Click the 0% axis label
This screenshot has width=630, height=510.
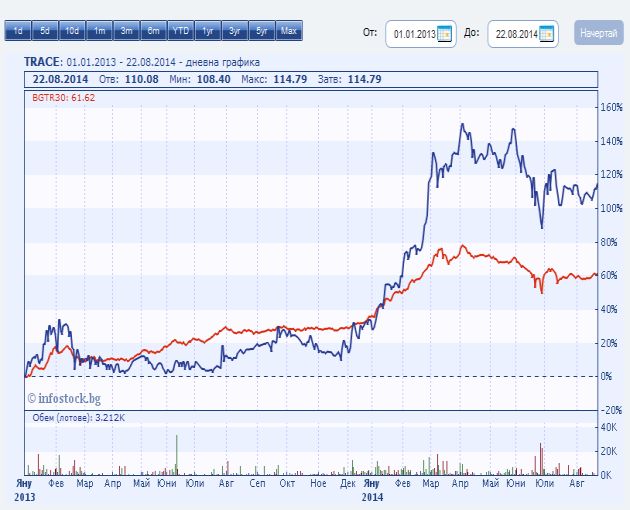pyautogui.click(x=607, y=377)
